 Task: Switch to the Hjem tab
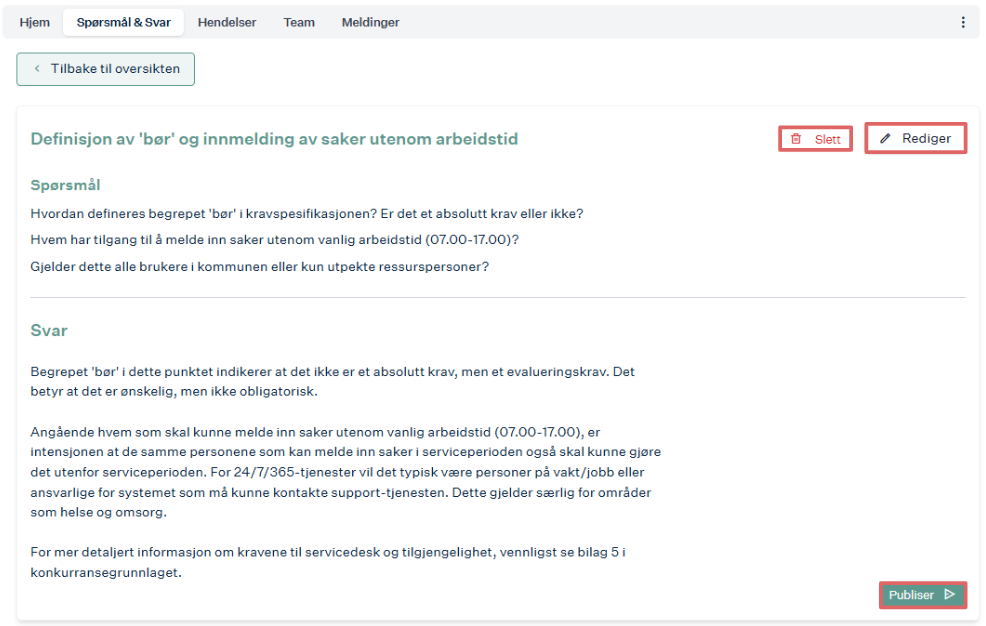tap(35, 23)
